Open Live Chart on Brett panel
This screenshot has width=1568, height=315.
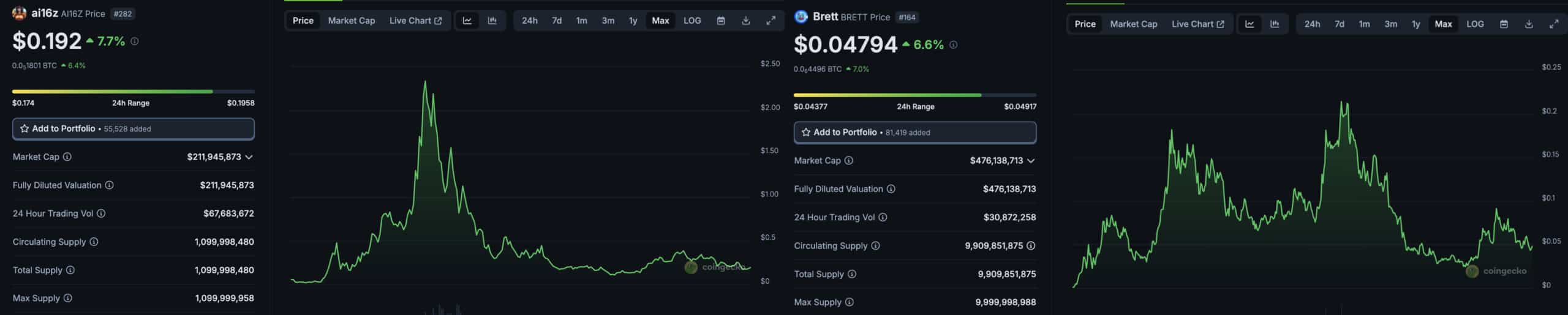[x=1198, y=24]
